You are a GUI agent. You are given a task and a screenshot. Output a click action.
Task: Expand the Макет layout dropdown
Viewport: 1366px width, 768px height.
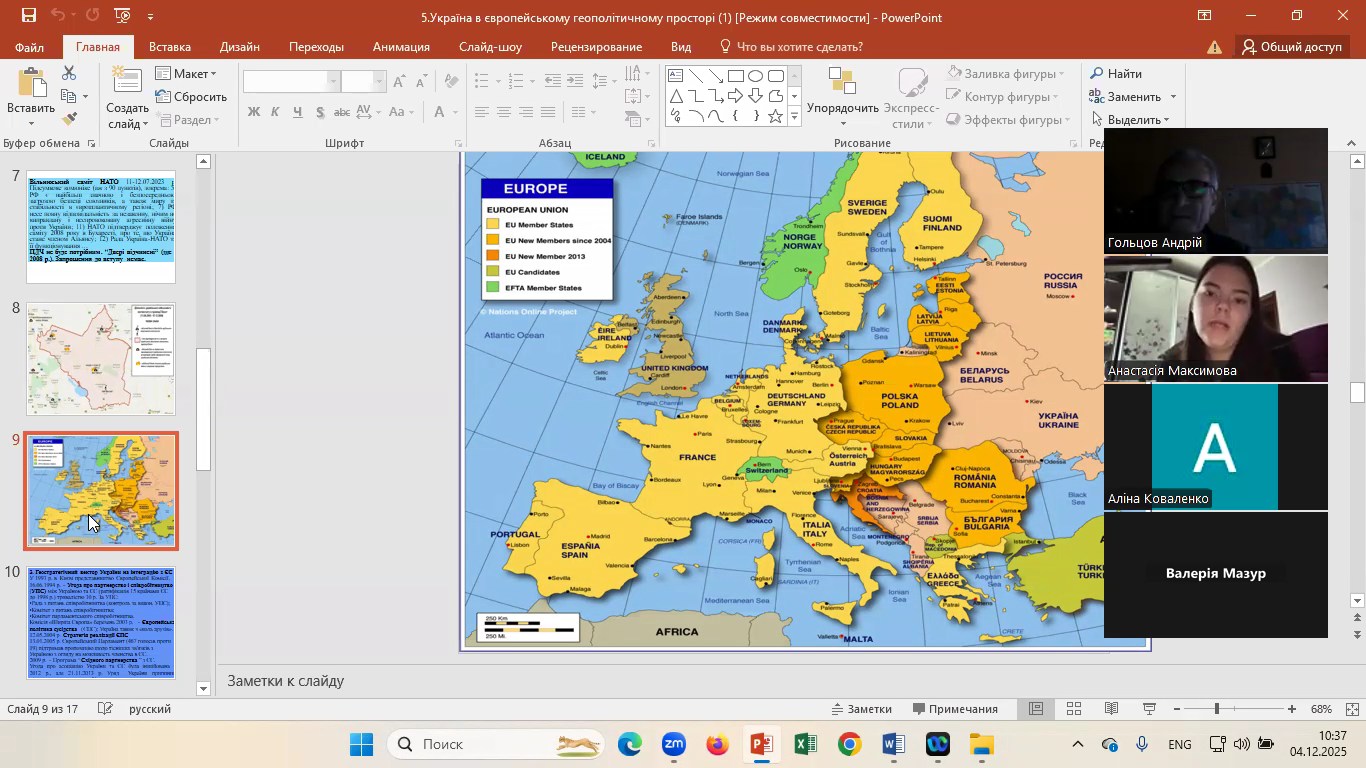pyautogui.click(x=187, y=74)
